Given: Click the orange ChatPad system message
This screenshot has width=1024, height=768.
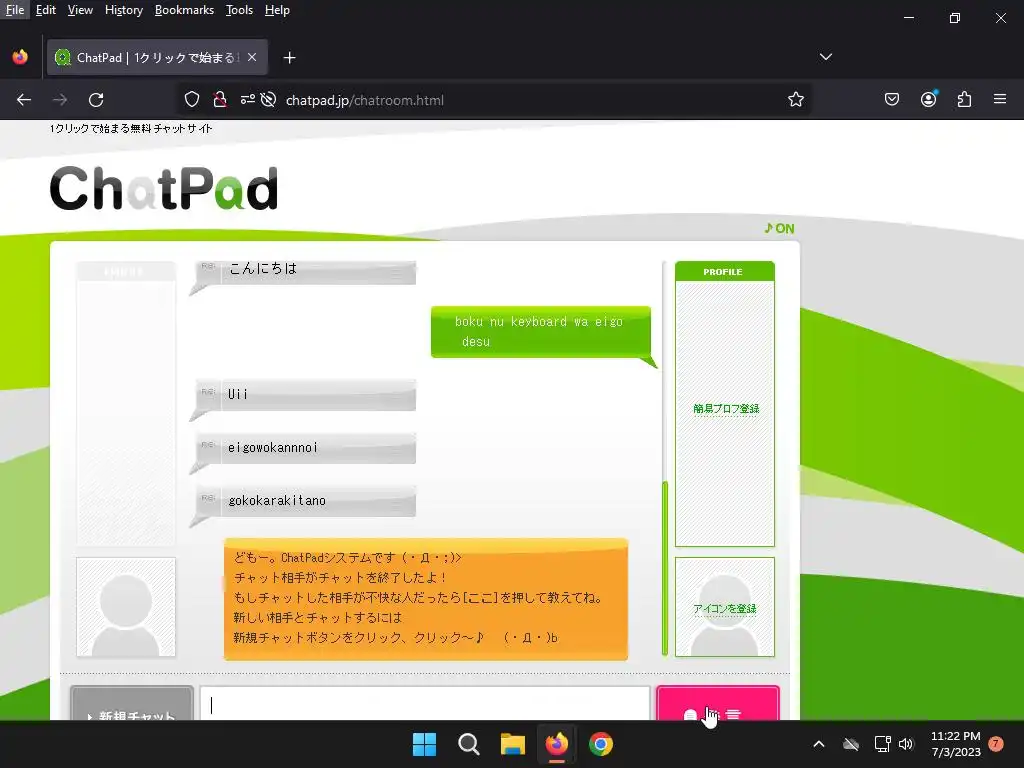Looking at the screenshot, I should [426, 599].
